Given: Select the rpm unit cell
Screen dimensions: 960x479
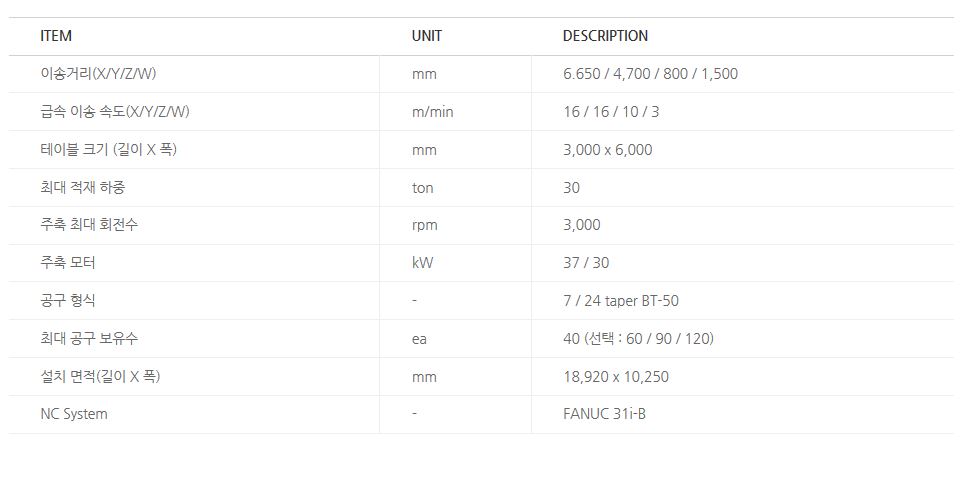Looking at the screenshot, I should click(x=424, y=225).
